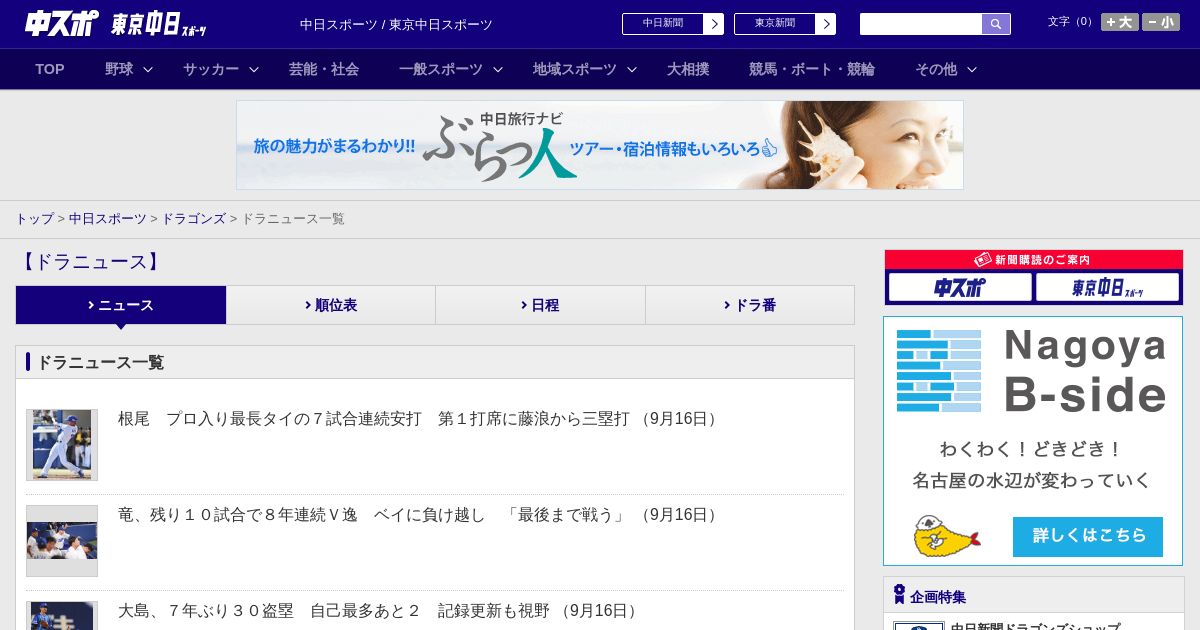Click the search magnifier button
This screenshot has width=1200, height=630.
996,24
